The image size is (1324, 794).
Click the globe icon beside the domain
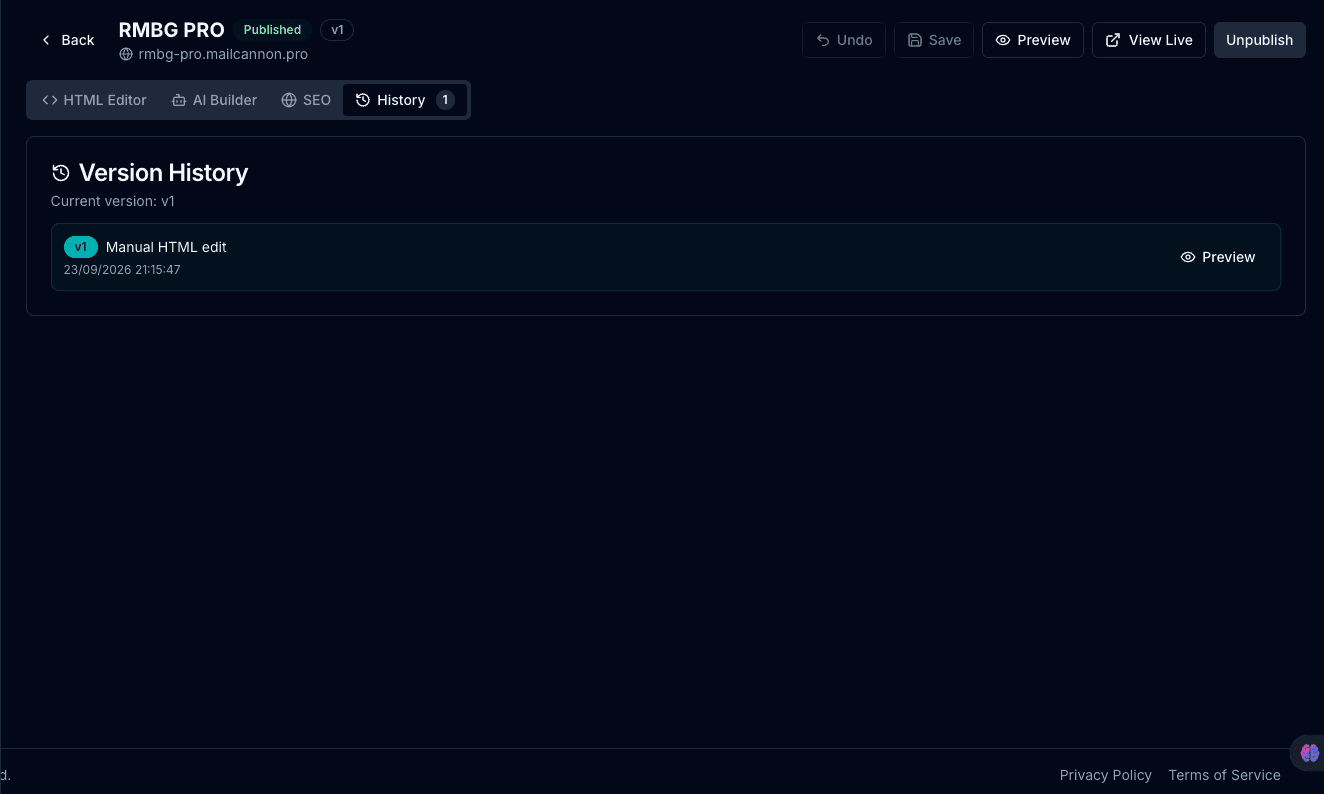126,55
